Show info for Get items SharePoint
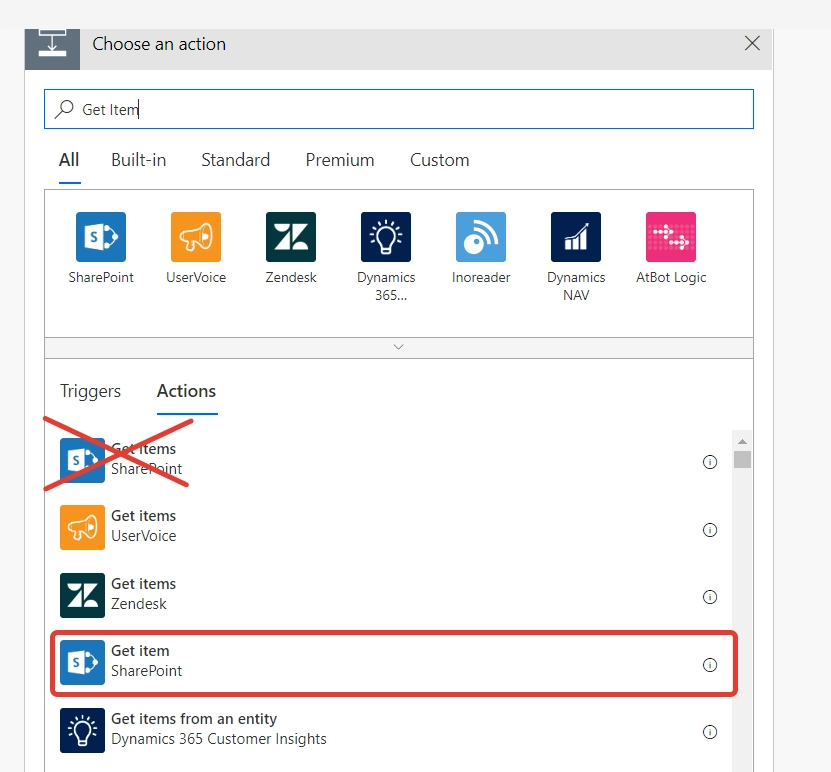831x772 pixels. 710,462
